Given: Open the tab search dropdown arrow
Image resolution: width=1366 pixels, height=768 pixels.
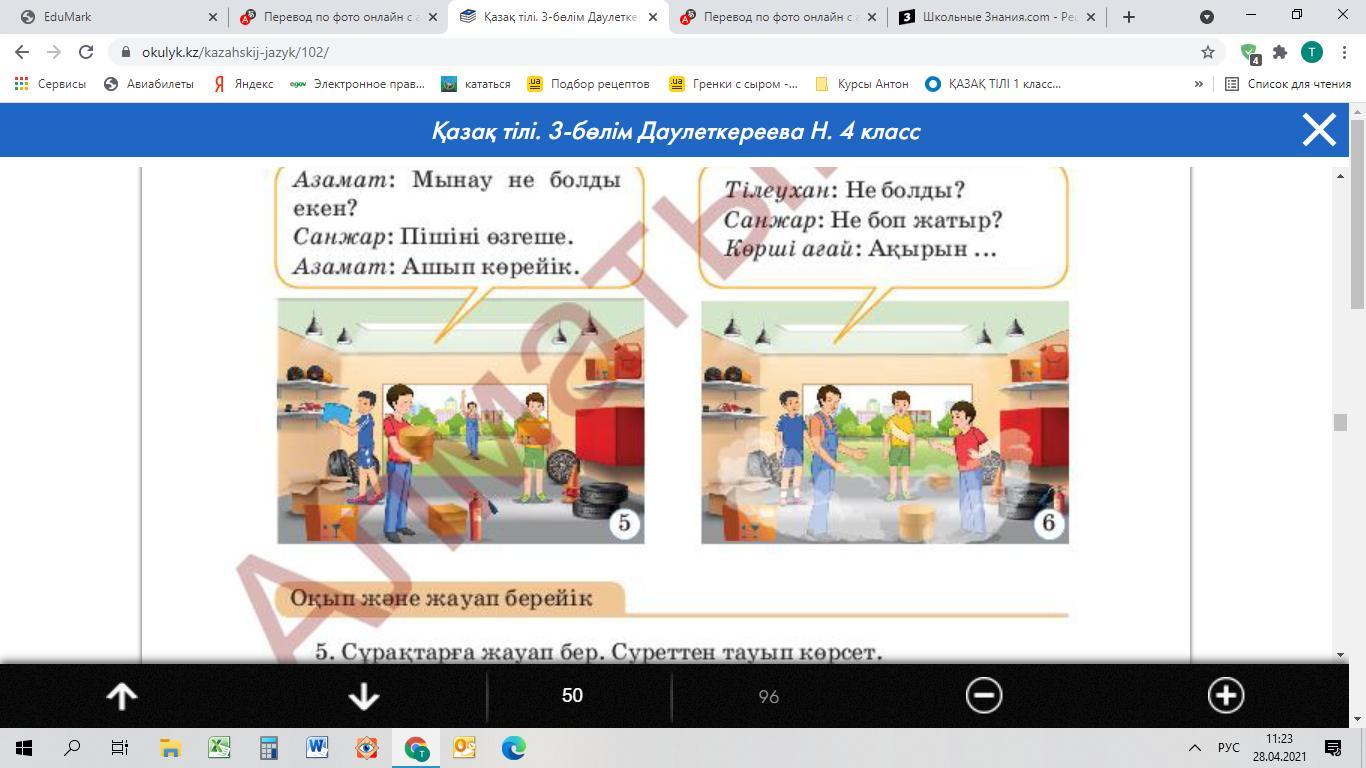Looking at the screenshot, I should point(1207,17).
